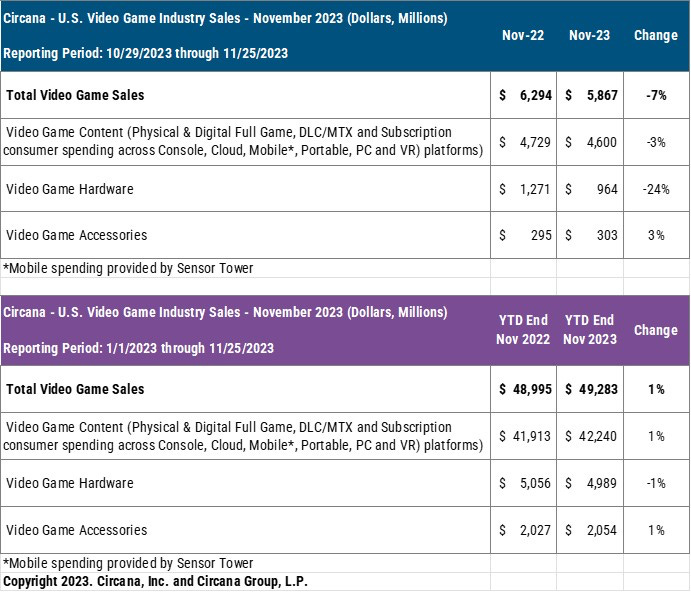The width and height of the screenshot is (691, 592).
Task: Click the Nov-23 column header
Action: tap(589, 35)
